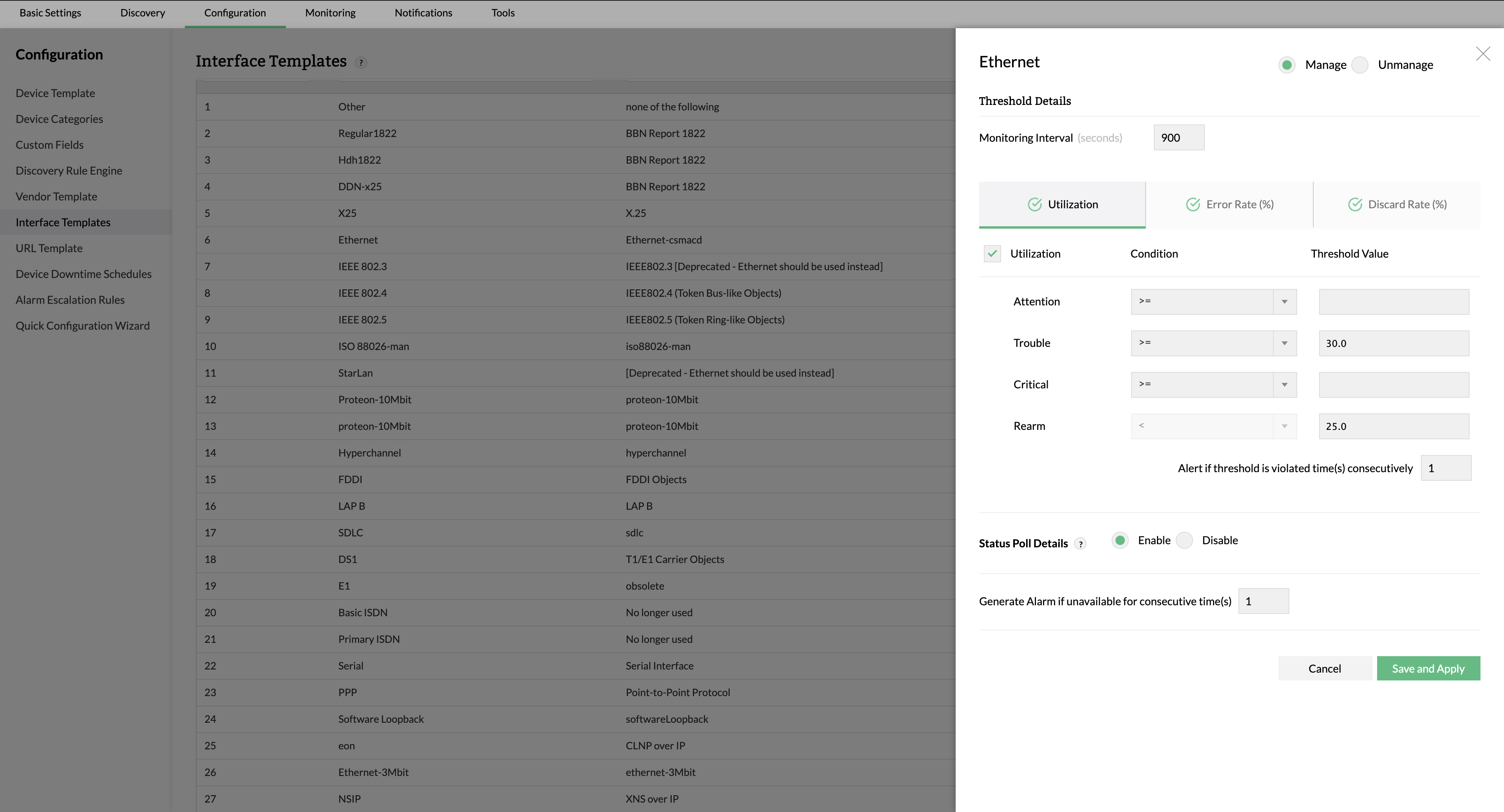Click the green check on the Utilization tab
Viewport: 1504px width, 812px height.
[1034, 204]
